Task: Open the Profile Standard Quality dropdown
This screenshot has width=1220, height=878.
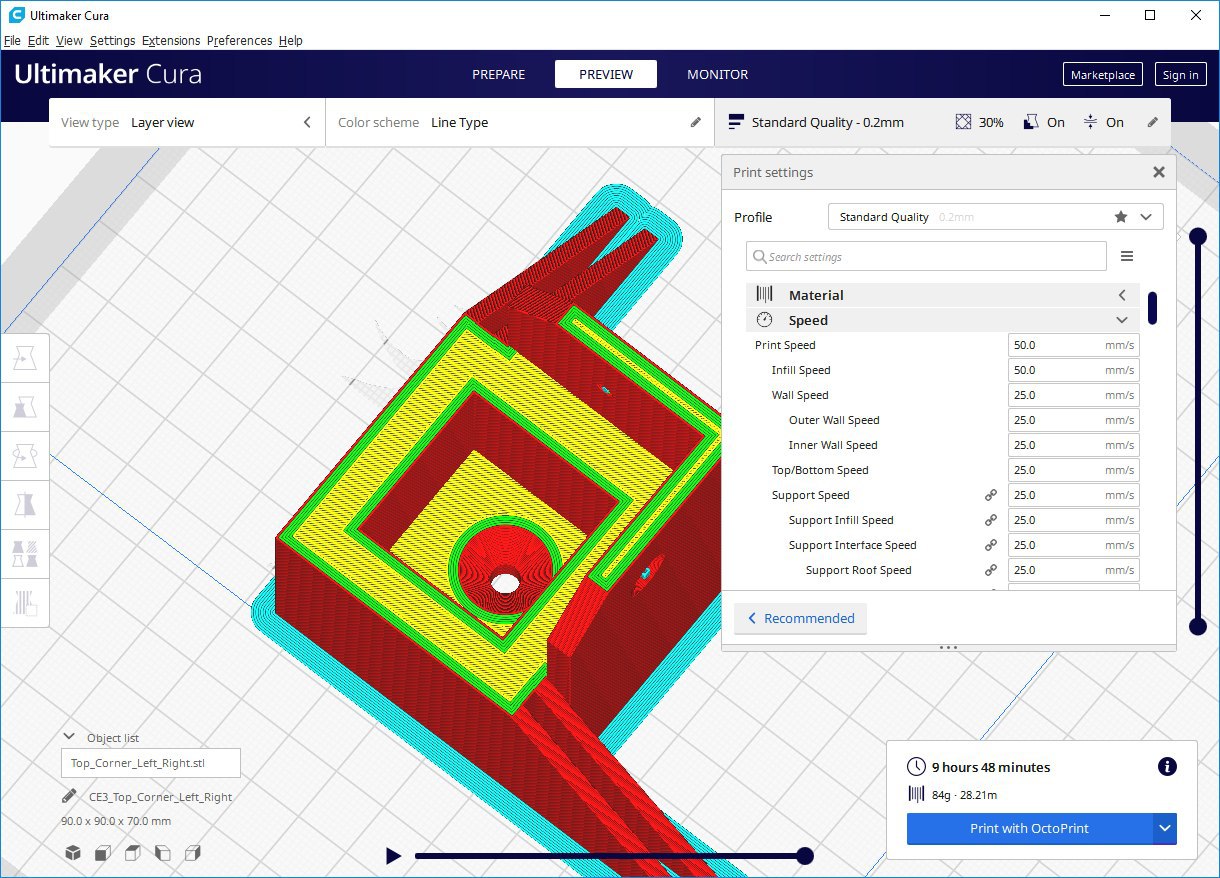Action: tap(995, 217)
